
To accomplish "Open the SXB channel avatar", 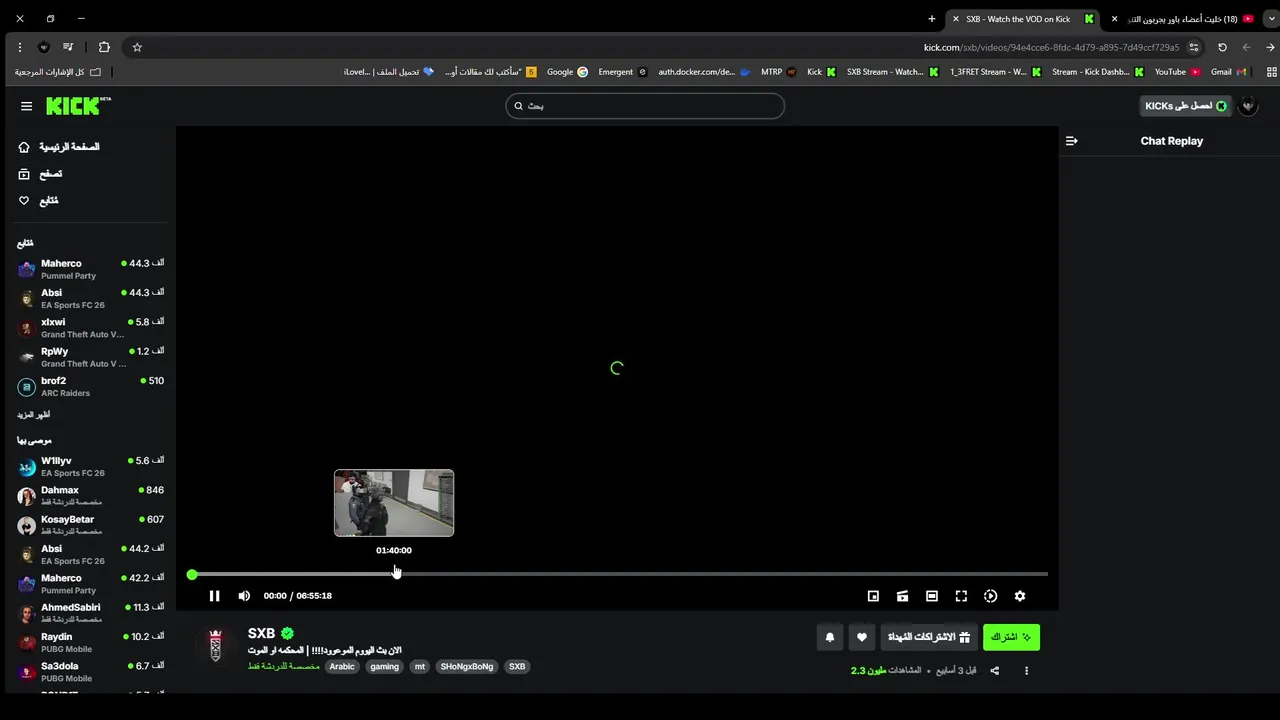I will [215, 646].
